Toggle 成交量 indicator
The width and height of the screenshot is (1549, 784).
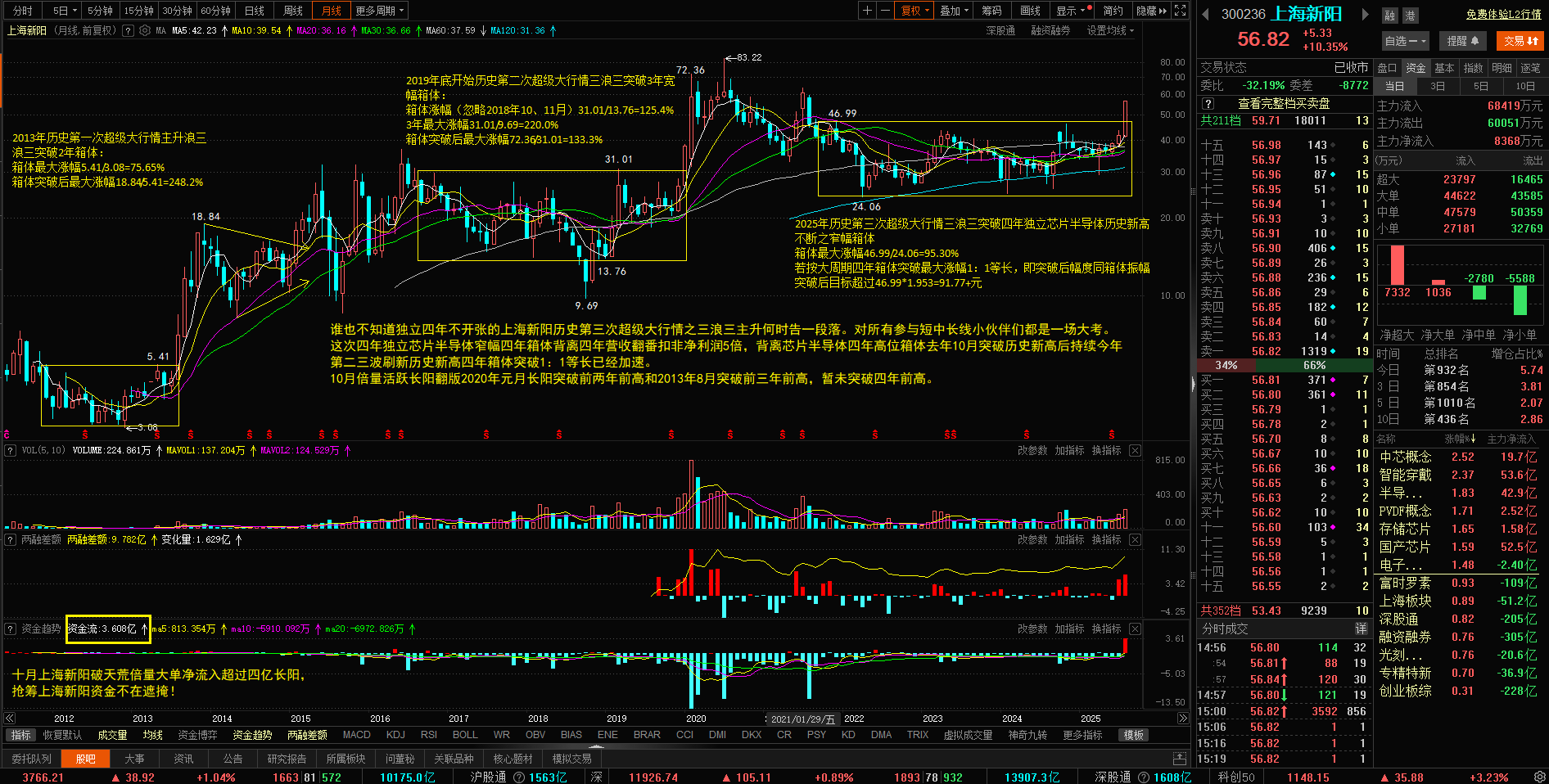112,735
